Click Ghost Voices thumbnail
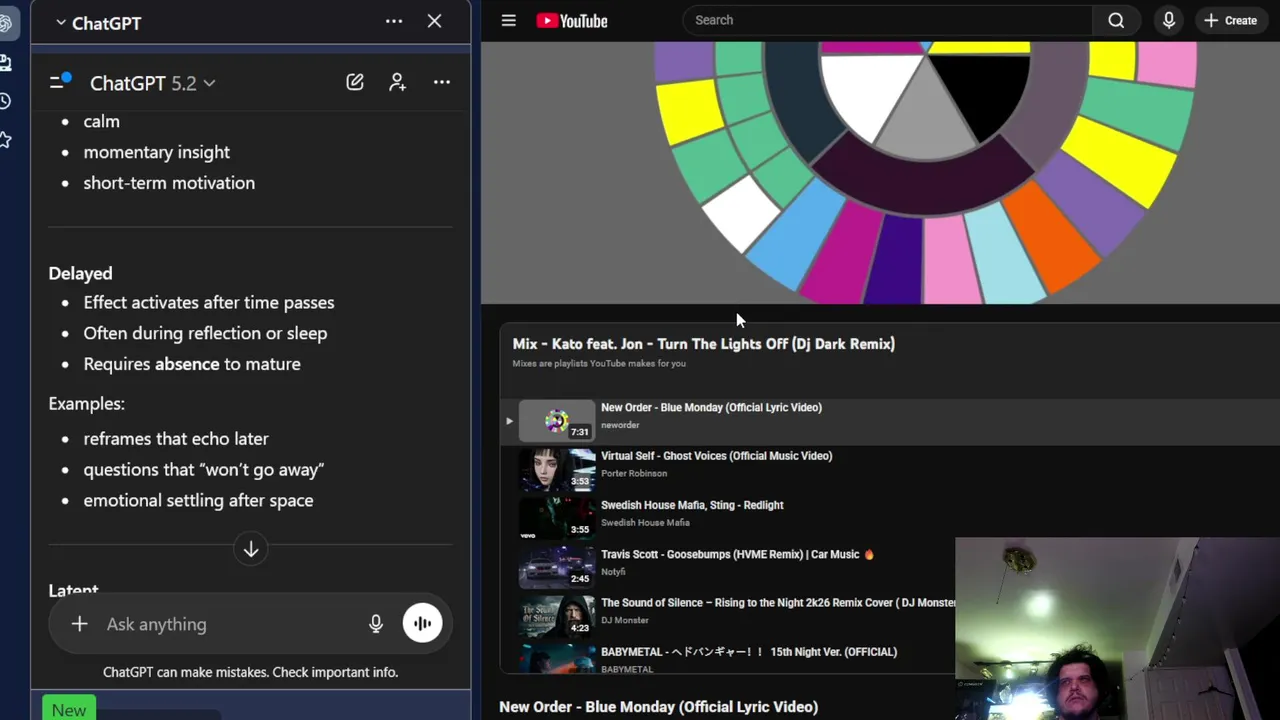 (557, 470)
